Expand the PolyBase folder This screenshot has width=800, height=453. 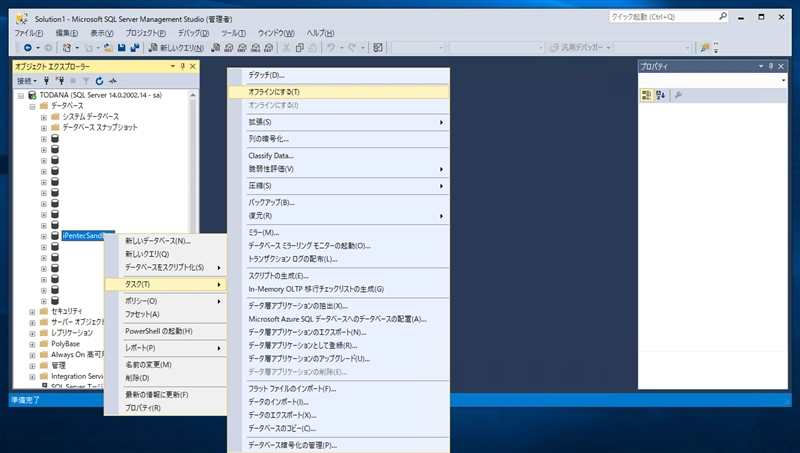[32, 344]
